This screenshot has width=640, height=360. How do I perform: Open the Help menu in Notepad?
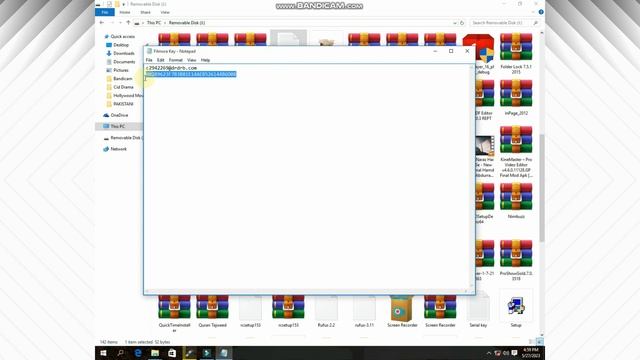point(205,60)
